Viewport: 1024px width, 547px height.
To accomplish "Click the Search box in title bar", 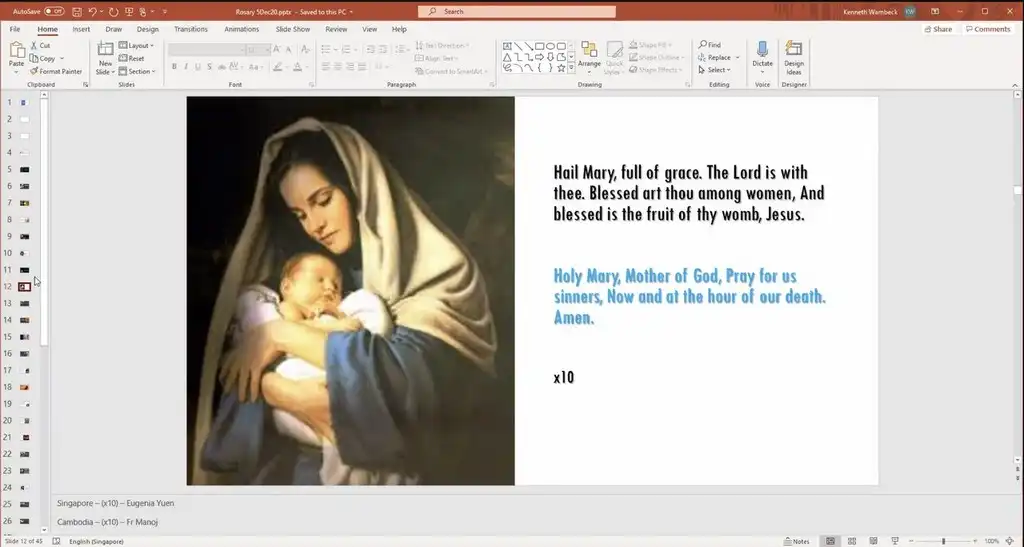I will pyautogui.click(x=517, y=12).
